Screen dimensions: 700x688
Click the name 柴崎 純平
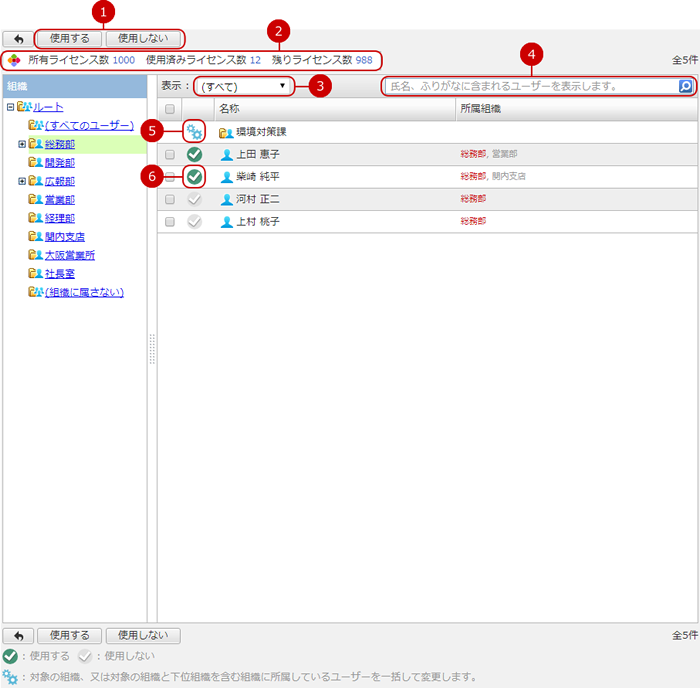[x=258, y=177]
